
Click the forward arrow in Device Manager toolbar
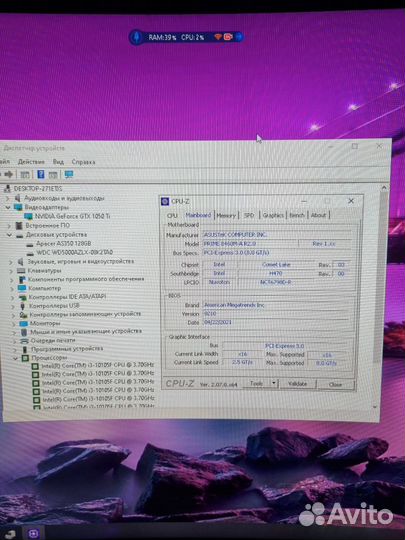[x=8, y=174]
